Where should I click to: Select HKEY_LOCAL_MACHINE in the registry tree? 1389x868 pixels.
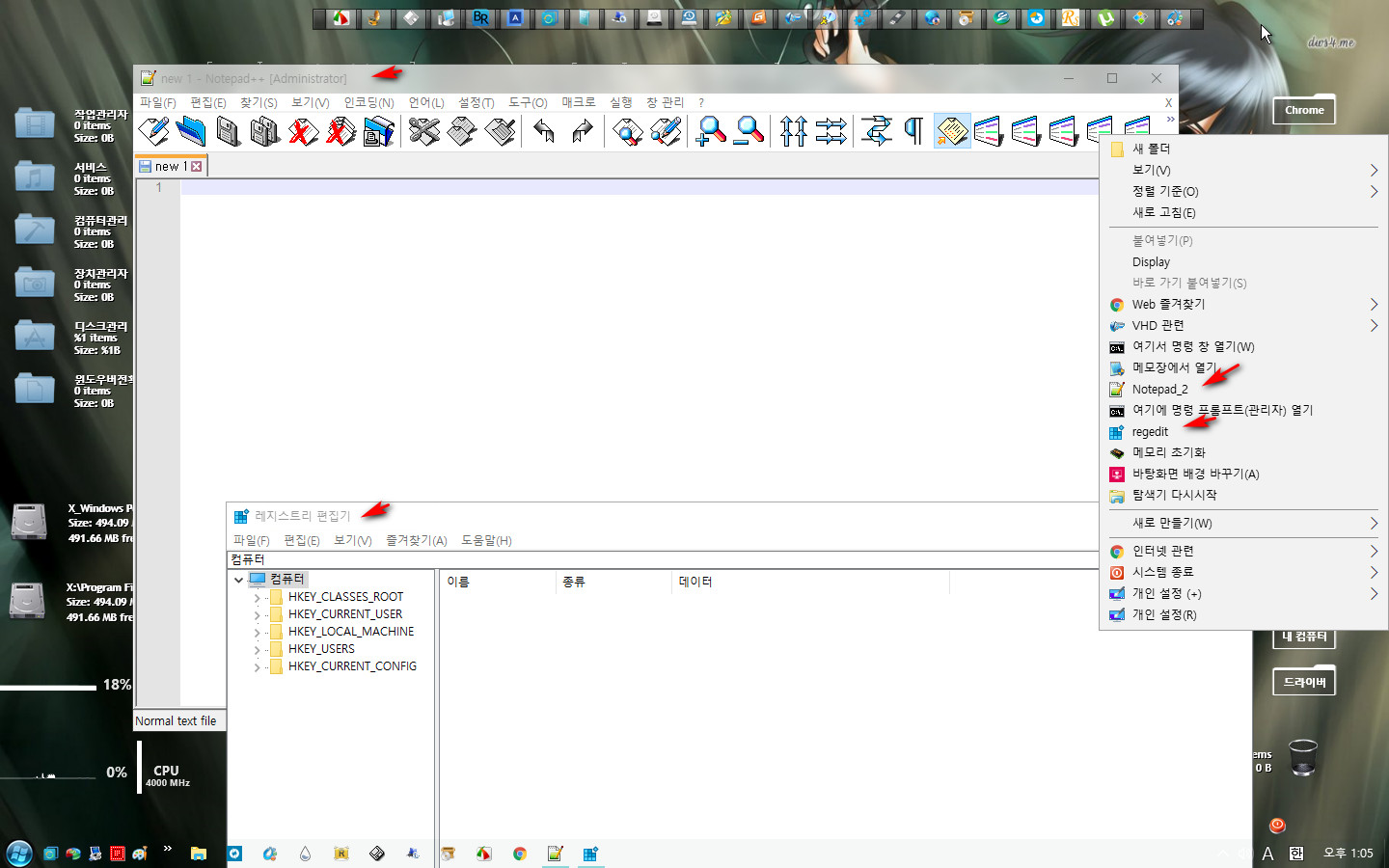pyautogui.click(x=351, y=632)
